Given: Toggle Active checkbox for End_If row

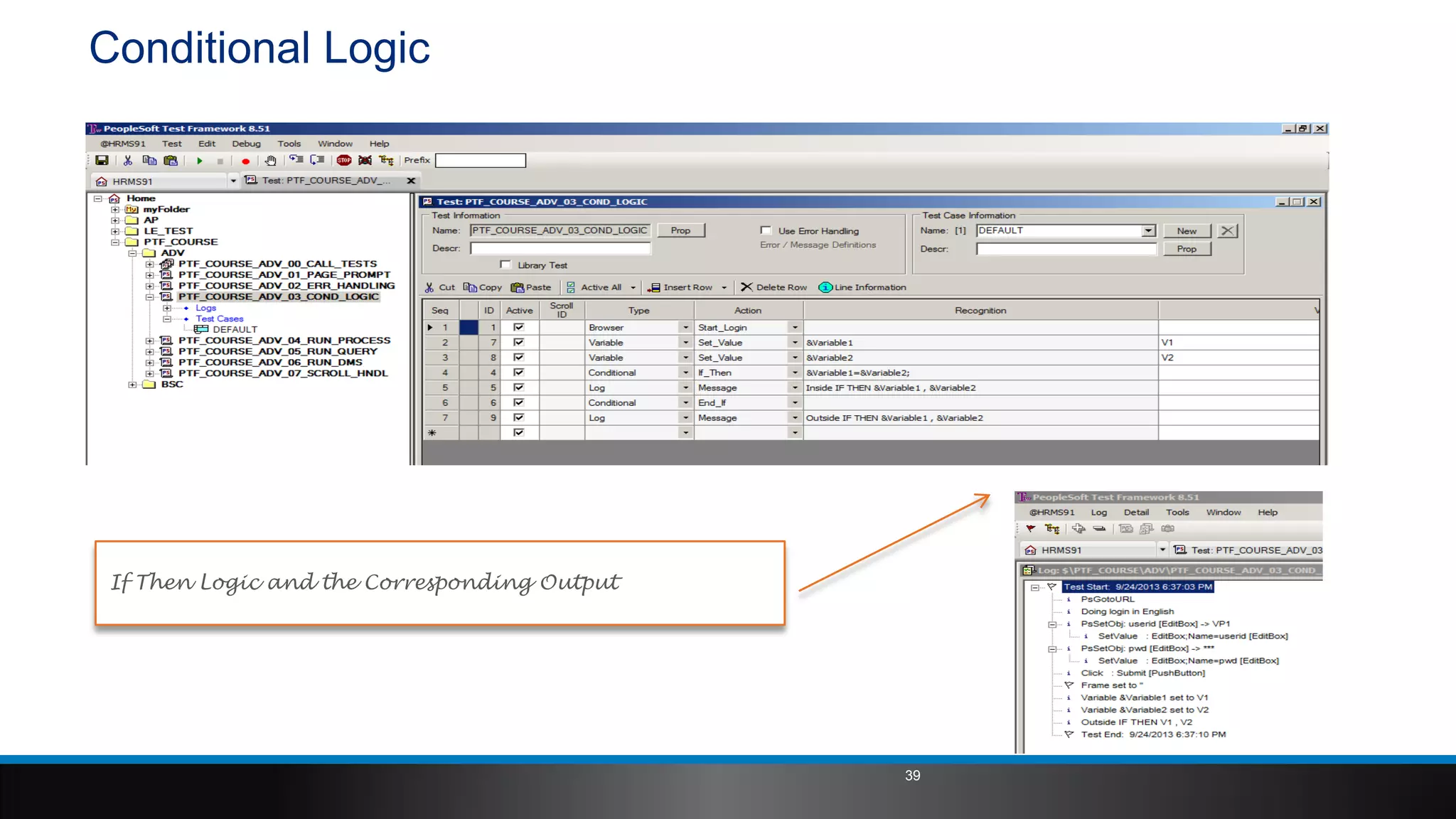Looking at the screenshot, I should pos(519,402).
